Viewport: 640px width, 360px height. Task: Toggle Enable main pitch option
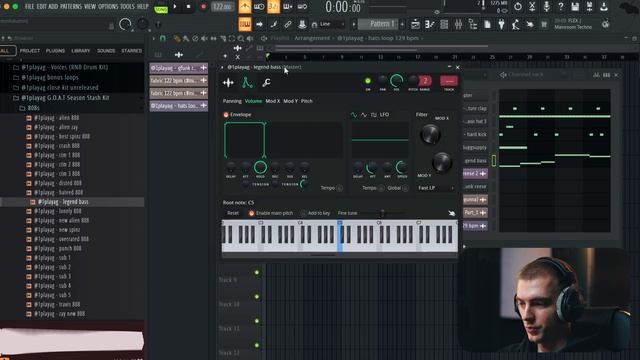pyautogui.click(x=251, y=213)
